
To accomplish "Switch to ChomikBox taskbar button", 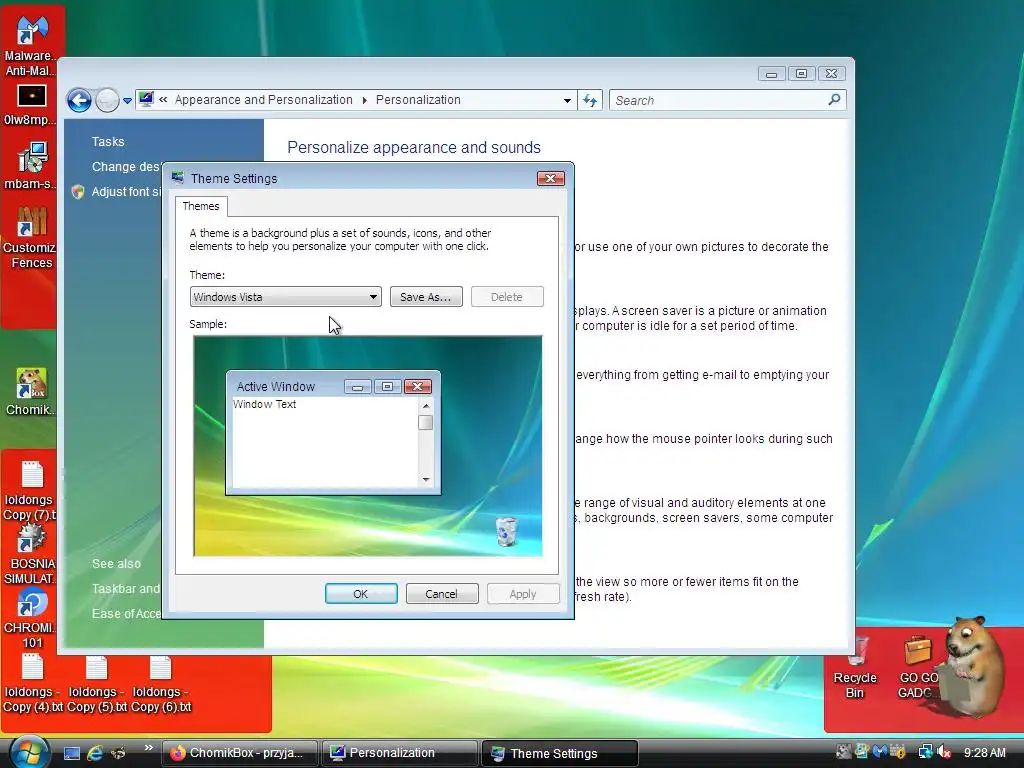I will (x=240, y=753).
